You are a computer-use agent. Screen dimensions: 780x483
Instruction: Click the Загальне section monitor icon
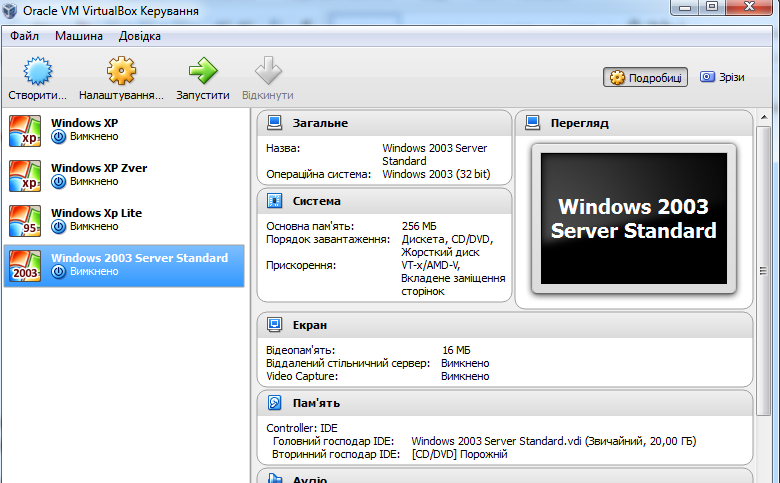(x=275, y=122)
